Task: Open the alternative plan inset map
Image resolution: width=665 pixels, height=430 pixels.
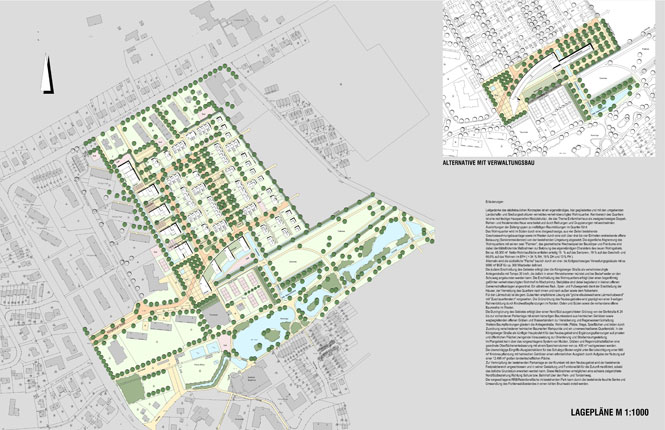Action: click(549, 78)
